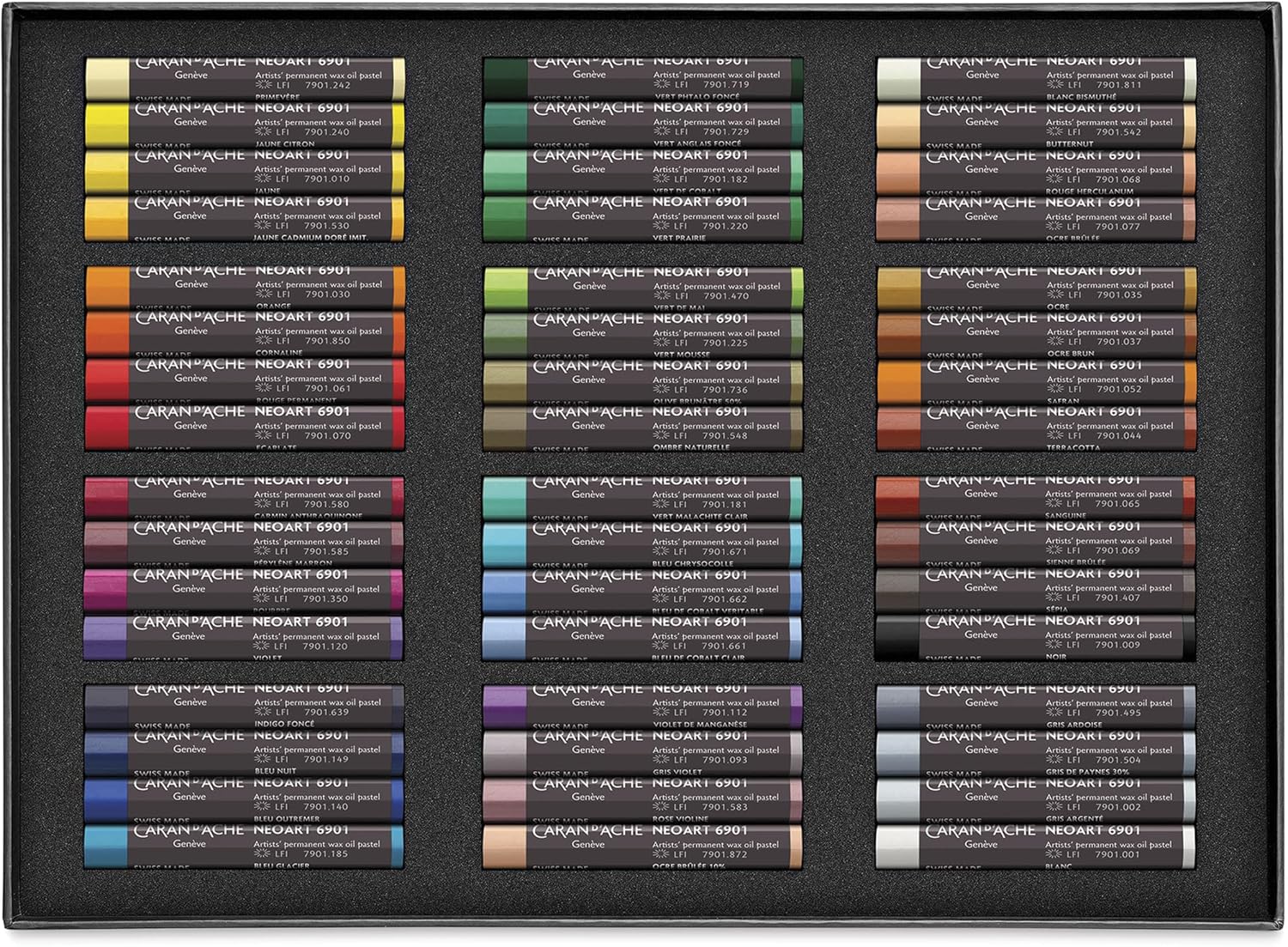Choose the purple pastel labeled 7901.350
The image size is (1288, 947).
245,591
